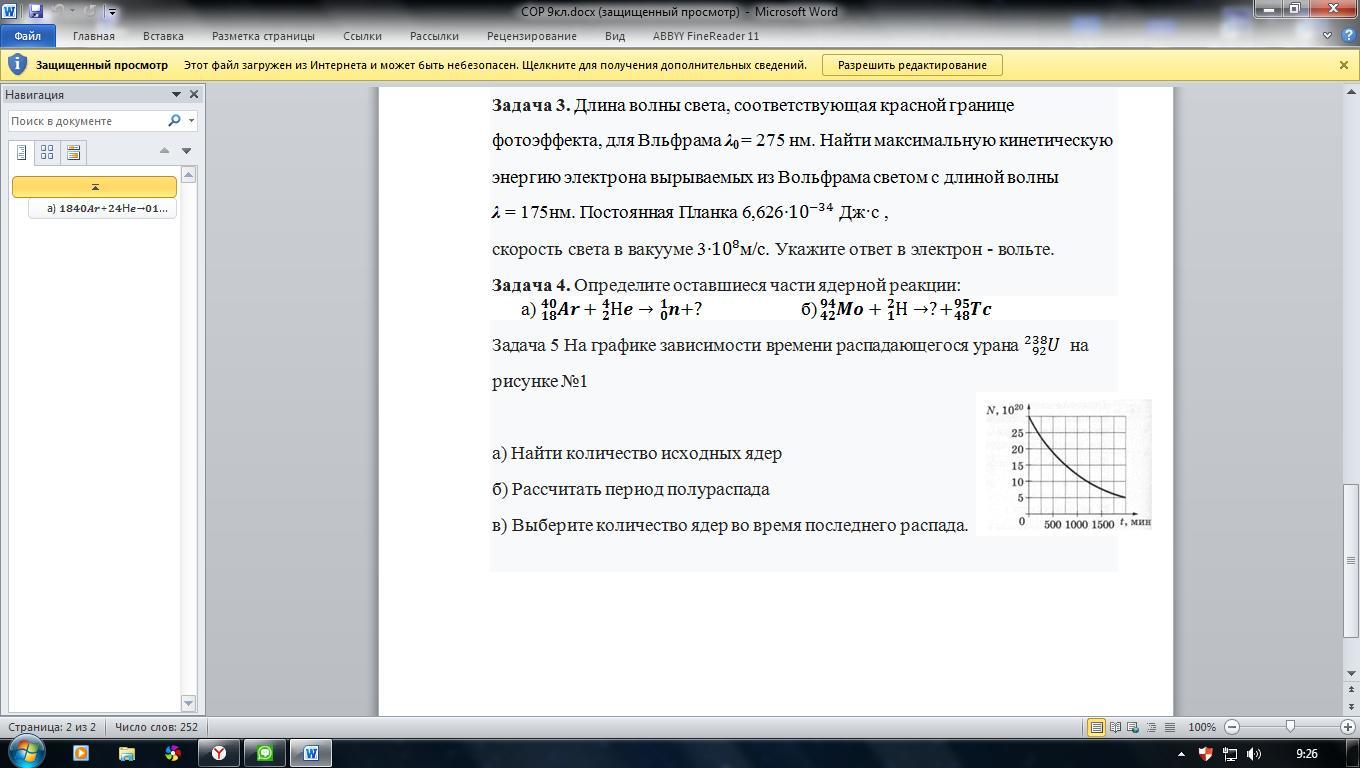Click the zoom out minus button
This screenshot has height=768, width=1360.
[x=1232, y=727]
